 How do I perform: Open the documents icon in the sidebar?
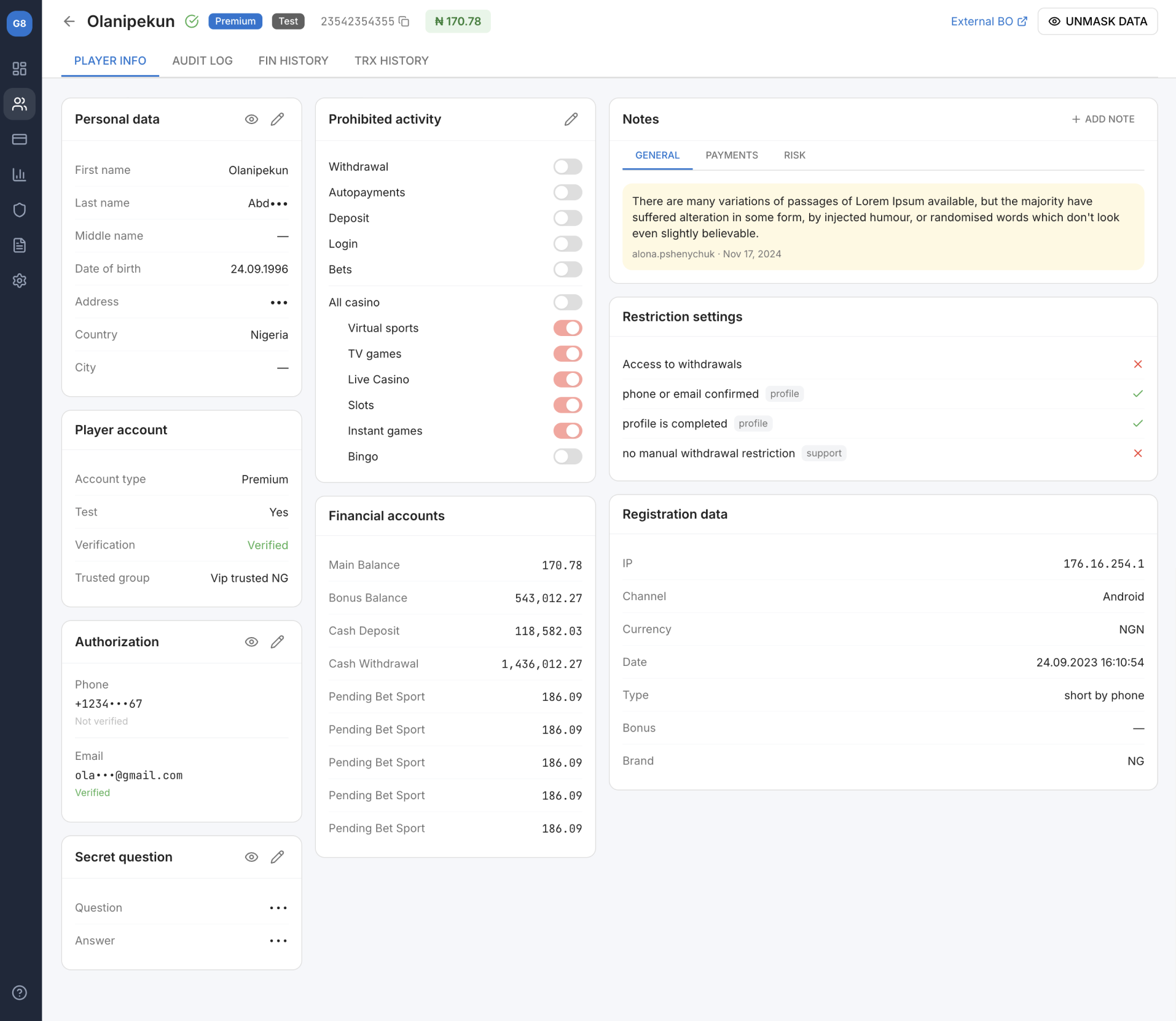(20, 245)
